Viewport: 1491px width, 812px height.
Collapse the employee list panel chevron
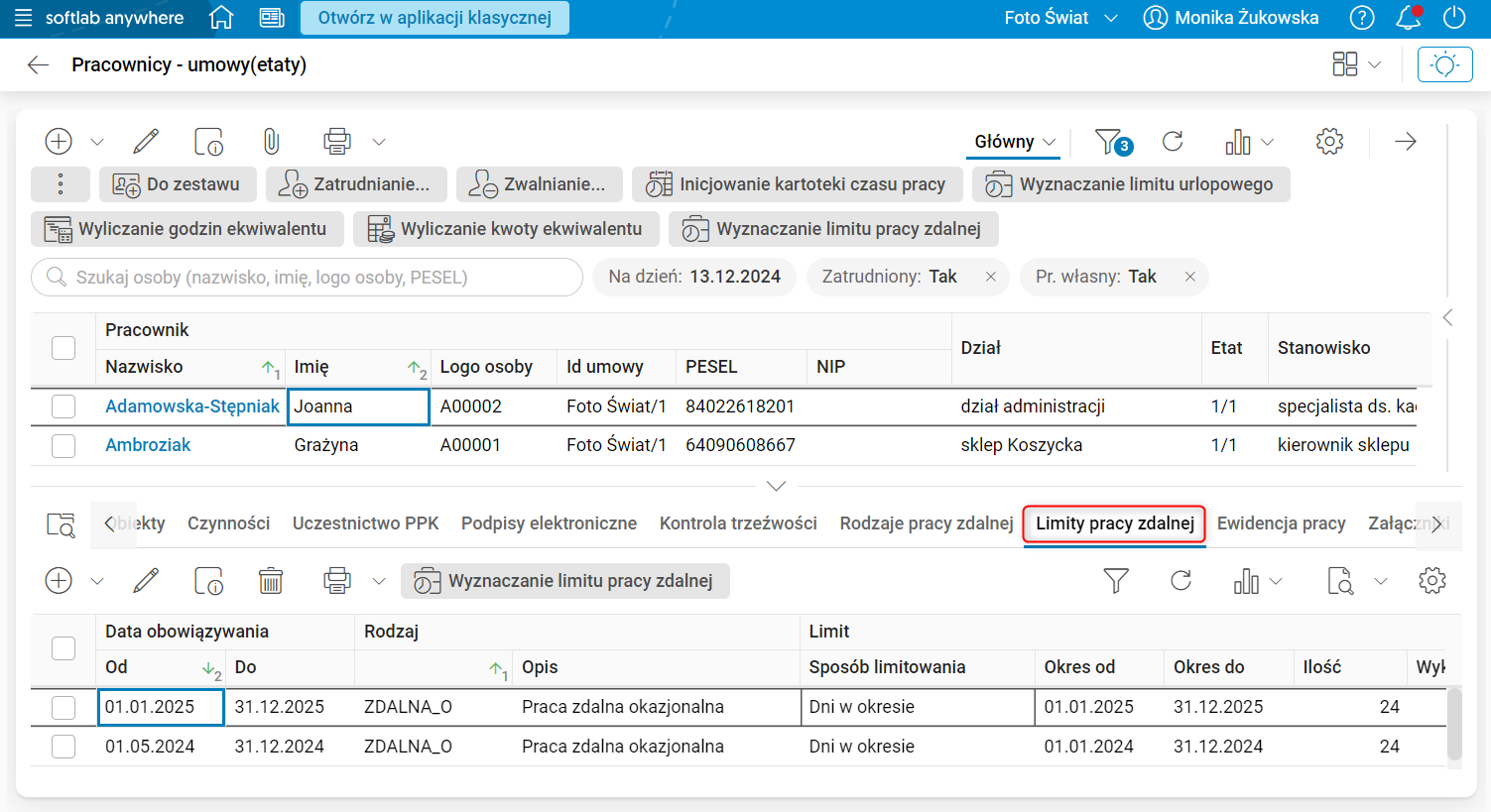pos(776,486)
